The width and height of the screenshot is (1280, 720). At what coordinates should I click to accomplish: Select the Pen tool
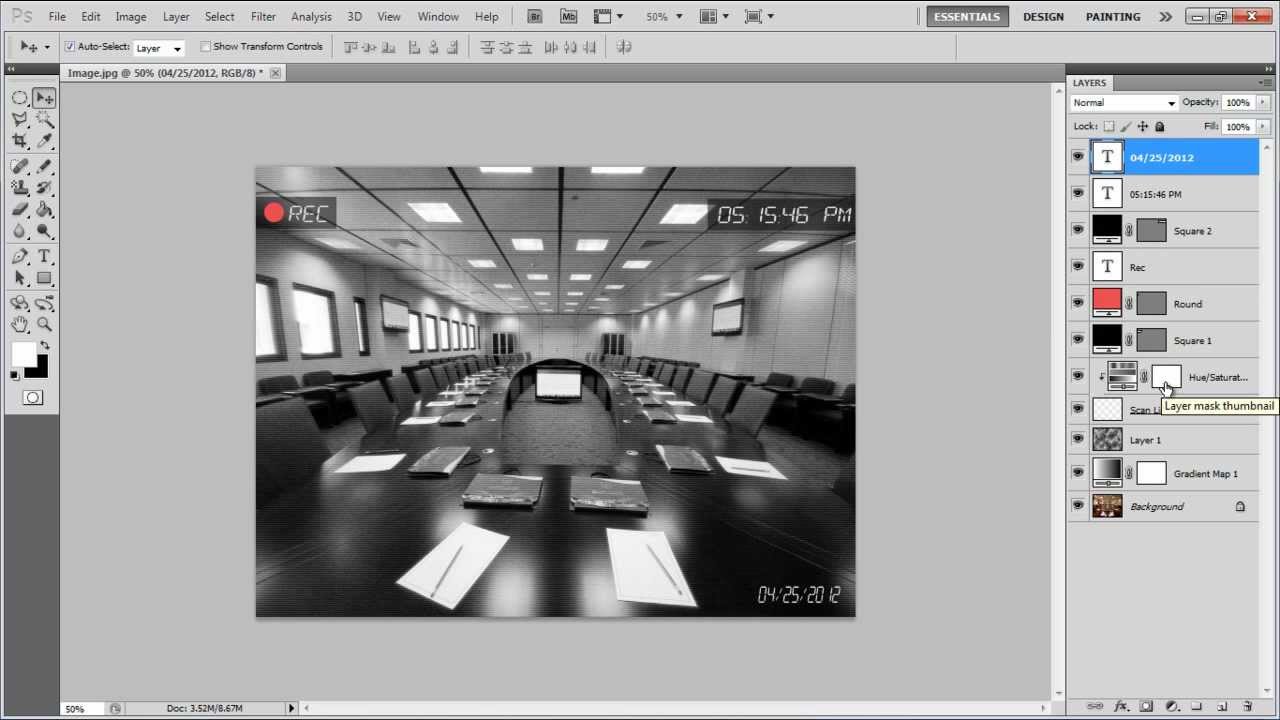click(20, 257)
